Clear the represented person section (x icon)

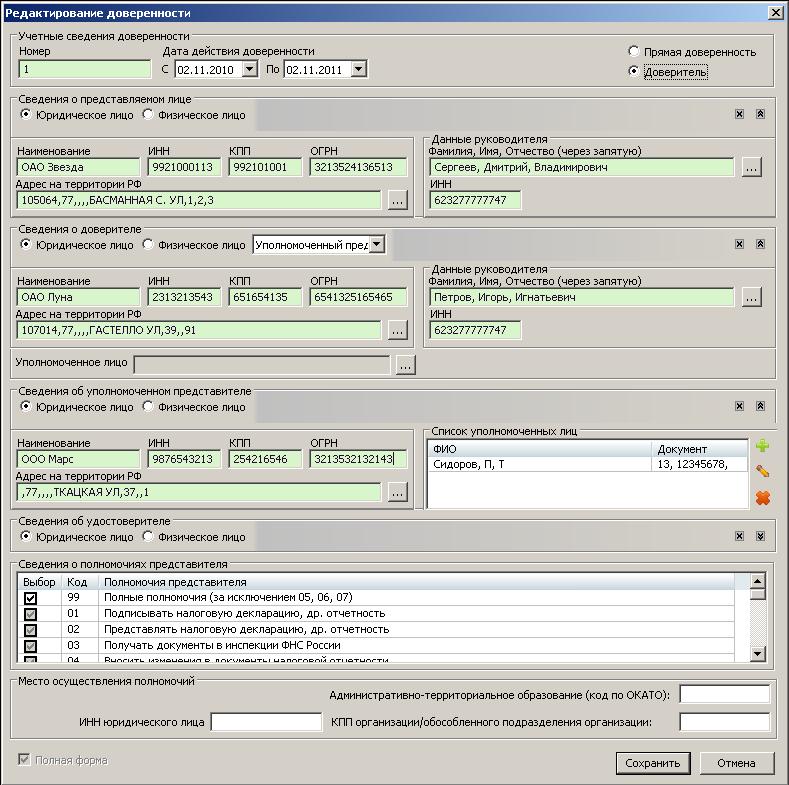(739, 114)
